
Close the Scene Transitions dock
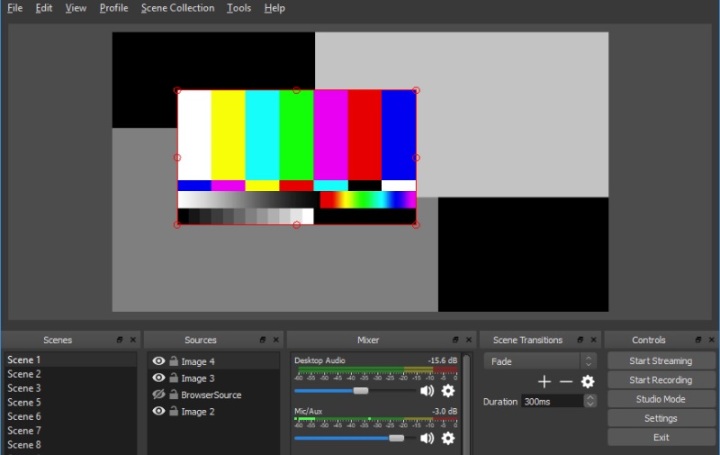tap(594, 340)
